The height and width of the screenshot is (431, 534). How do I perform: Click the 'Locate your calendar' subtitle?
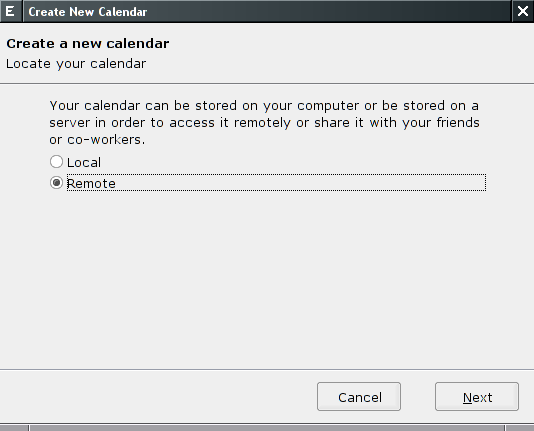(x=76, y=64)
